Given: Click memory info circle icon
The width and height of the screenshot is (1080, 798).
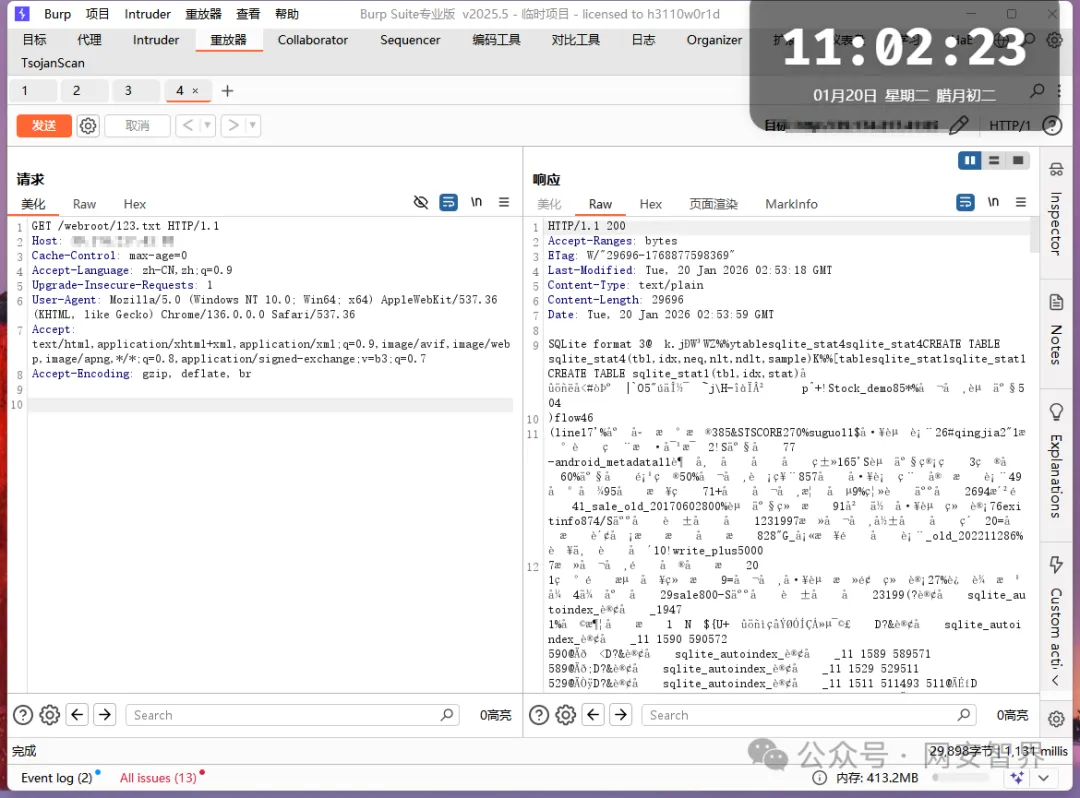Looking at the screenshot, I should click(x=819, y=778).
